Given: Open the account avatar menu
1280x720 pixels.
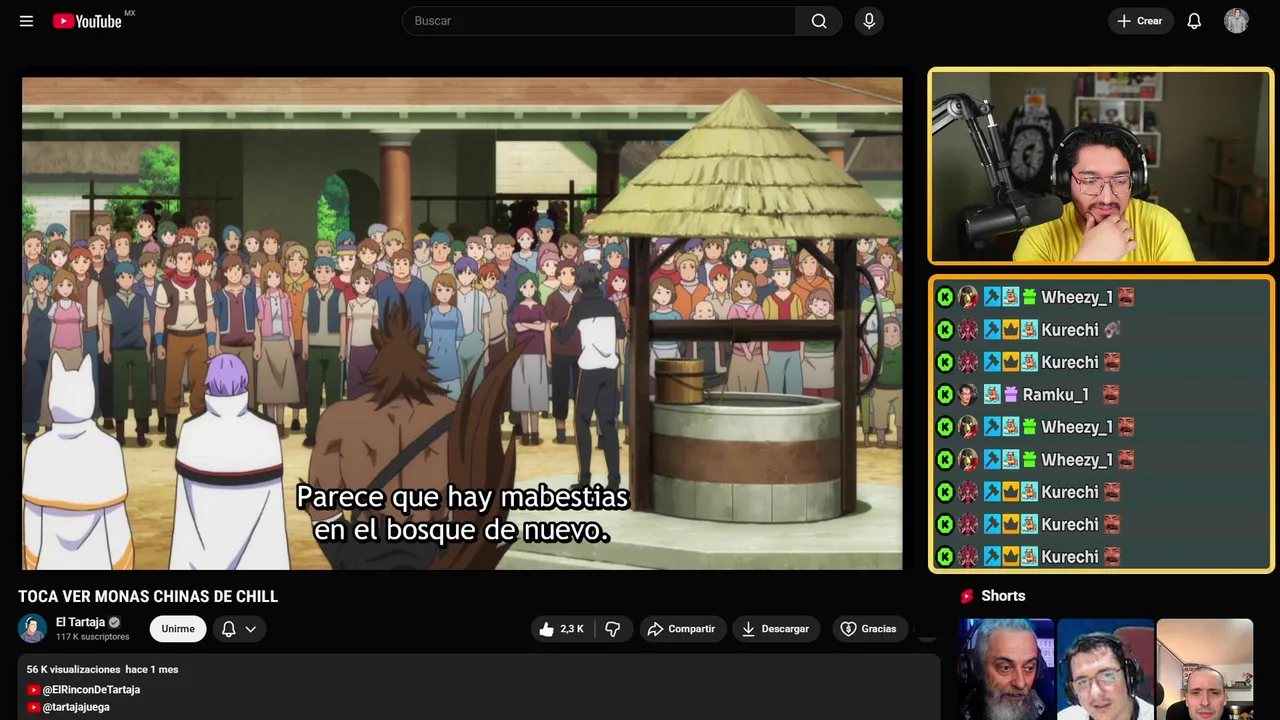Looking at the screenshot, I should pos(1236,21).
